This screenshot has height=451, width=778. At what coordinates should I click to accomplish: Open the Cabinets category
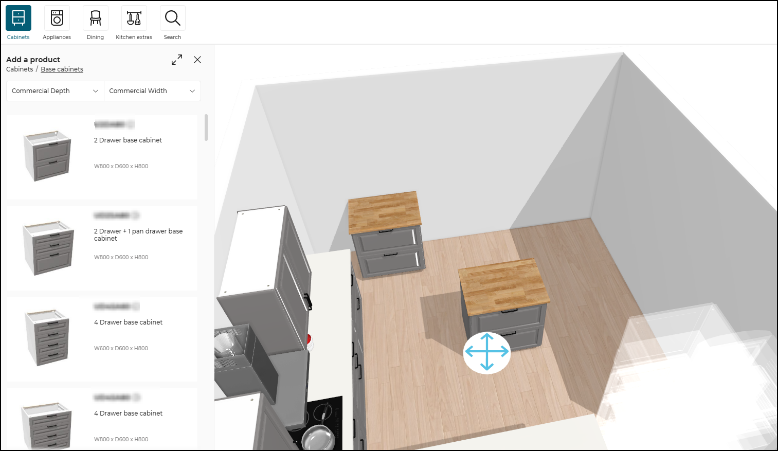[x=18, y=18]
